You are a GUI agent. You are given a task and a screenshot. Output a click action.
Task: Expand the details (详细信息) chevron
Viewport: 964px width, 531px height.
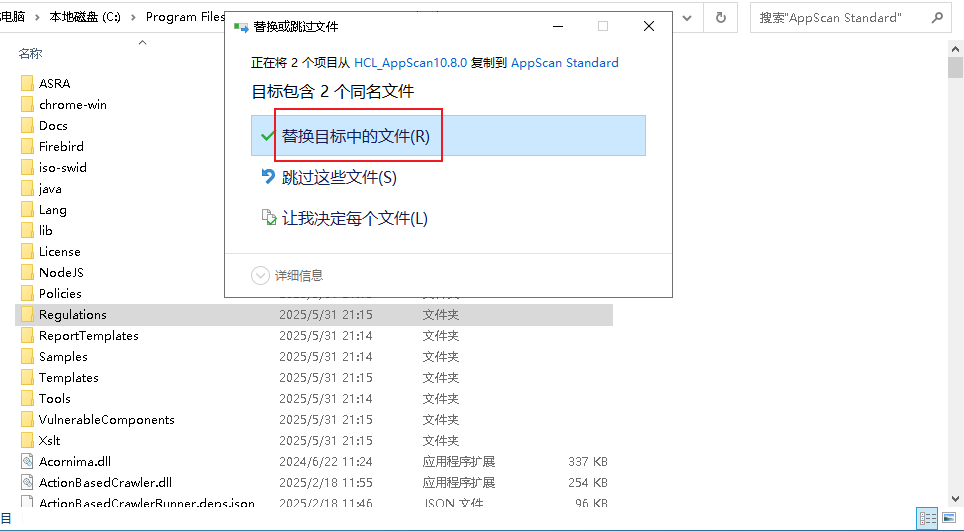[260, 275]
